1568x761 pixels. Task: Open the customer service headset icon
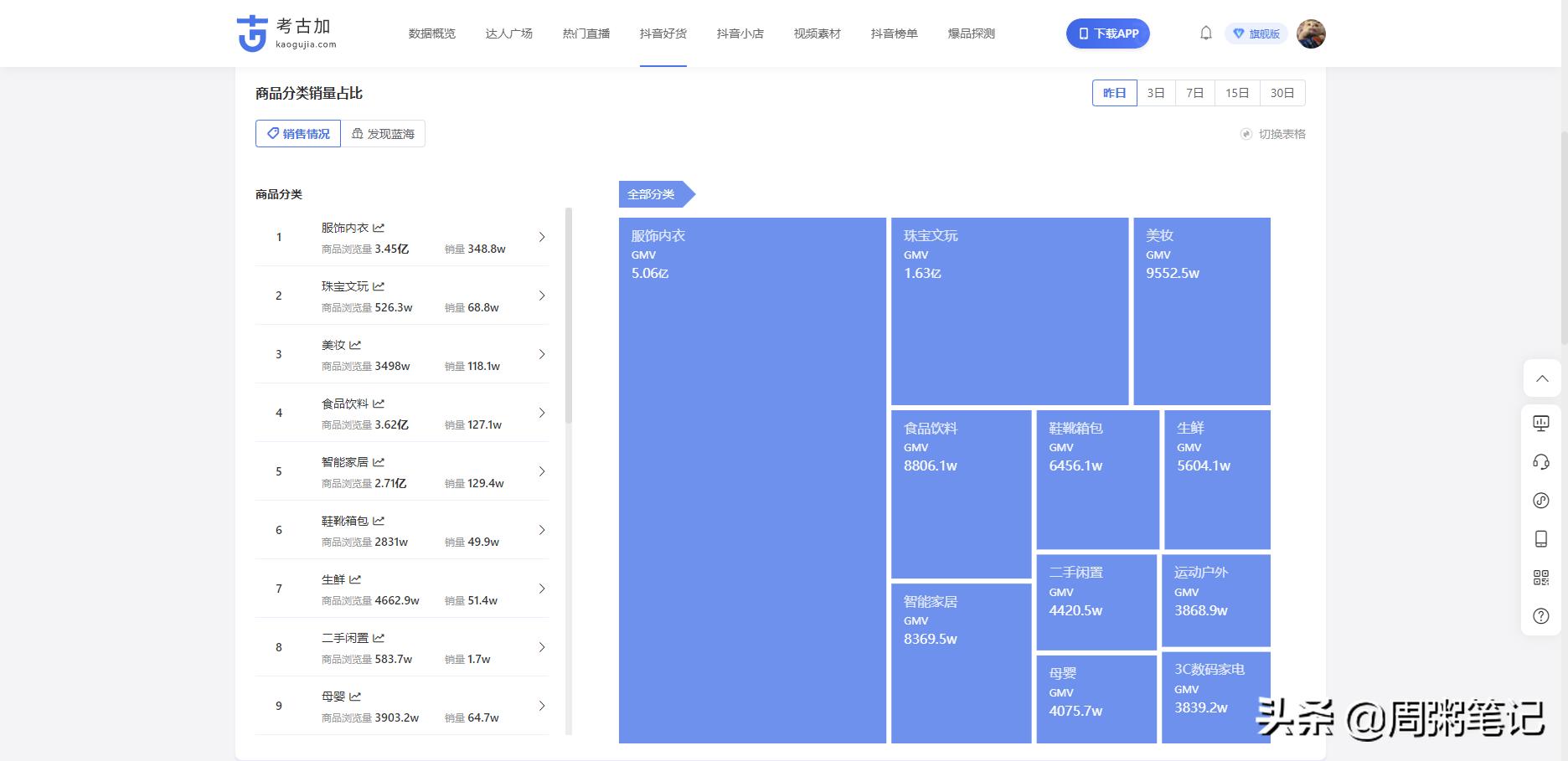coord(1541,462)
